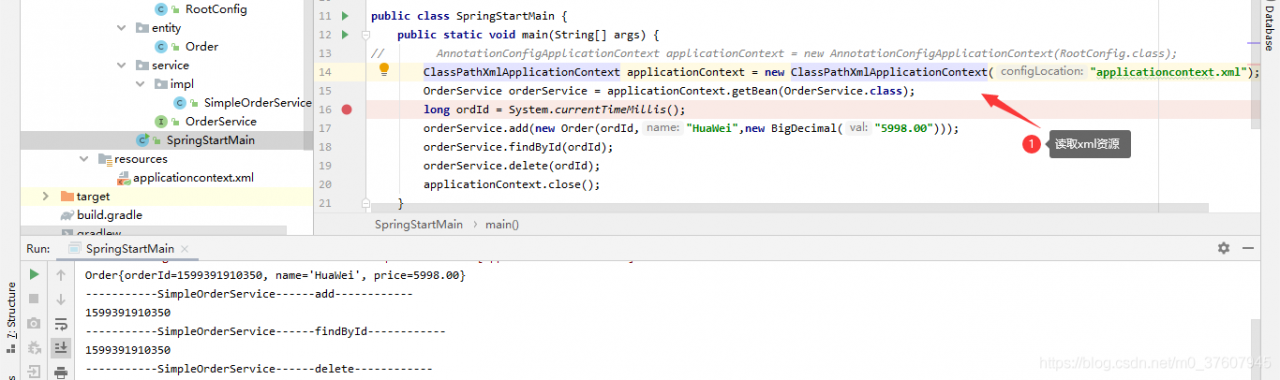Viewport: 1280px width, 380px height.
Task: Collapse the impl package
Action: (141, 84)
